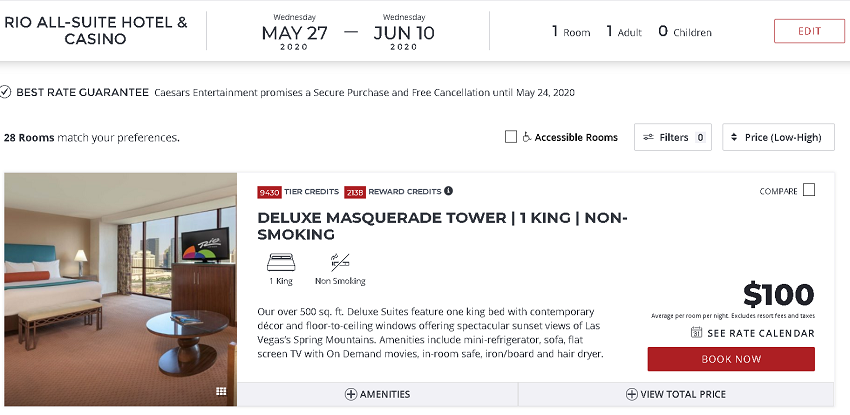Open the Price (Low-High) sort dropdown

778,137
